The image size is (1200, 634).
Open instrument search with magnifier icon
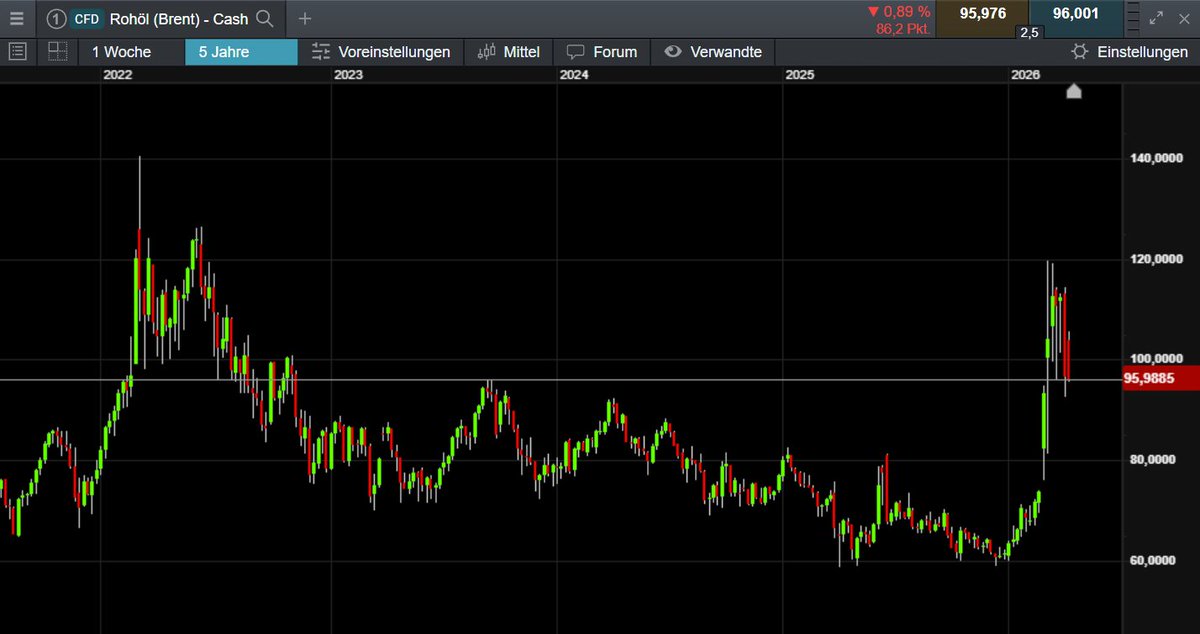[264, 18]
